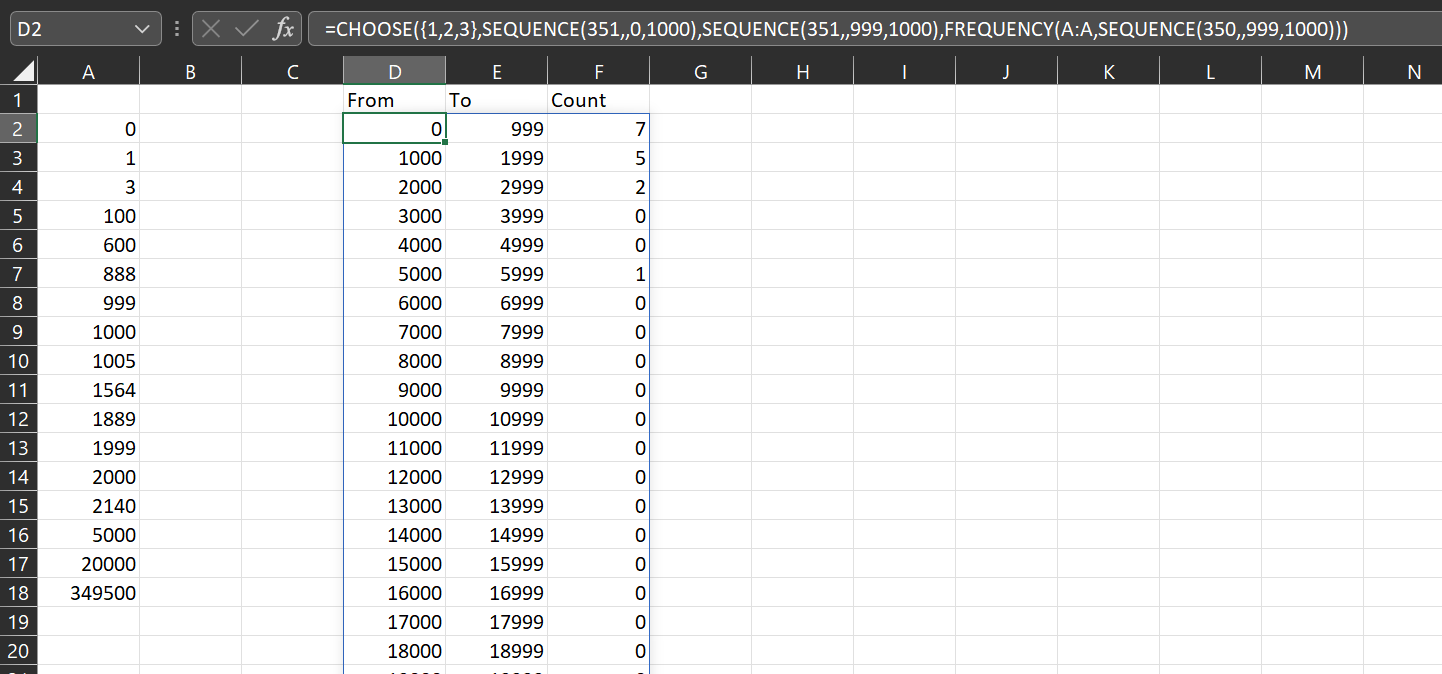The image size is (1442, 674).
Task: Select column M header
Action: (1312, 71)
